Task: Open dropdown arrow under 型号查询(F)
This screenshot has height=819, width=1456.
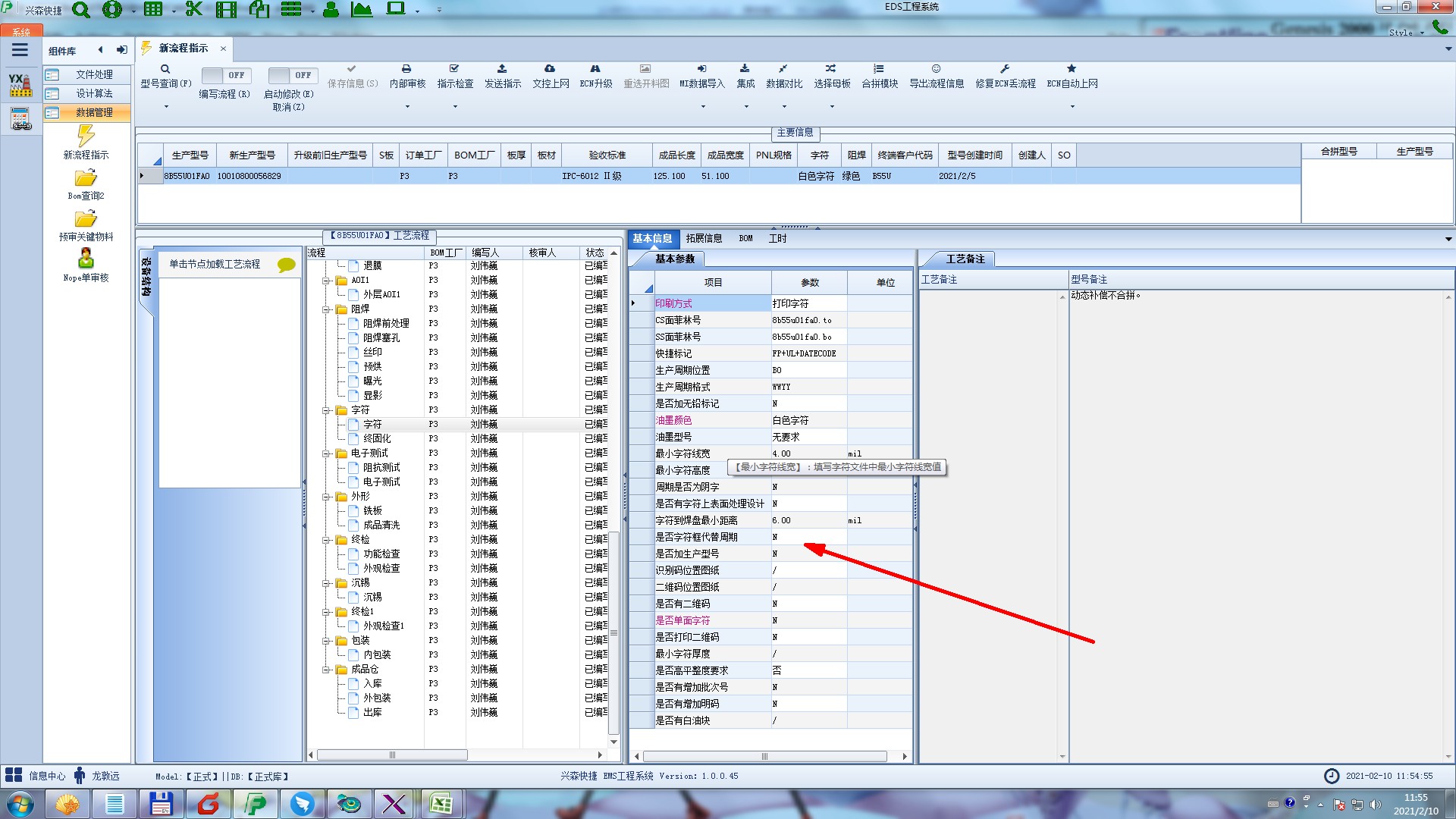Action: coord(165,107)
